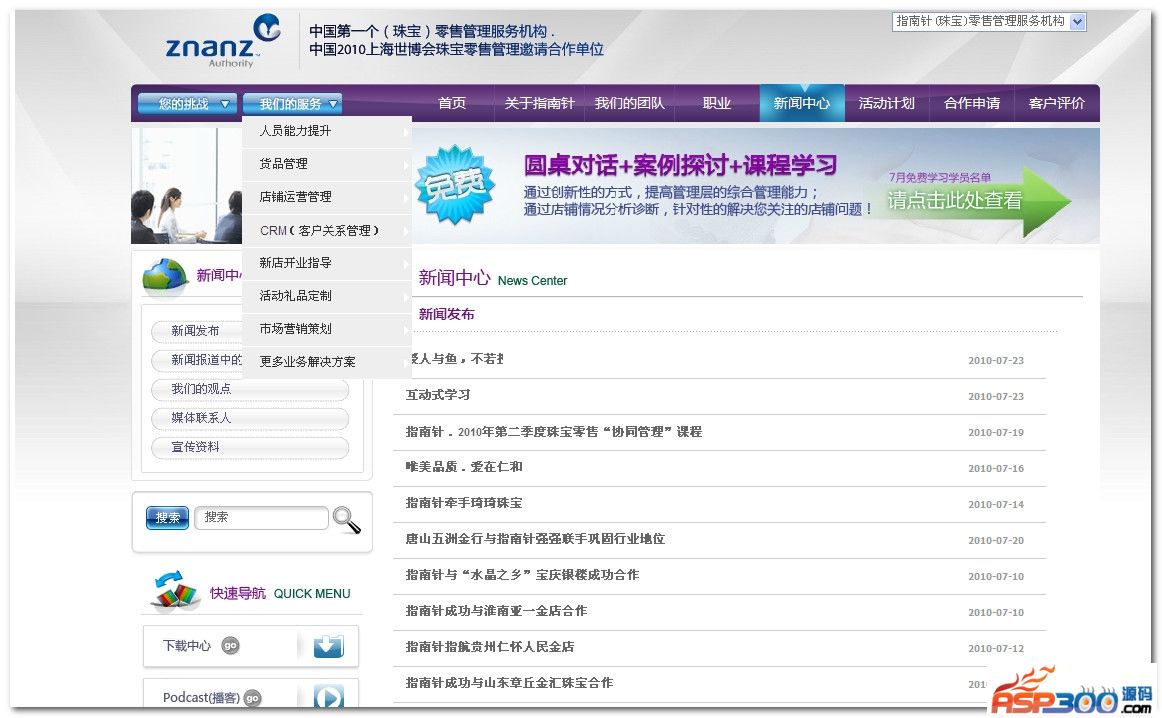The height and width of the screenshot is (718, 1162).
Task: Click the blue 搜索 button
Action: click(167, 518)
